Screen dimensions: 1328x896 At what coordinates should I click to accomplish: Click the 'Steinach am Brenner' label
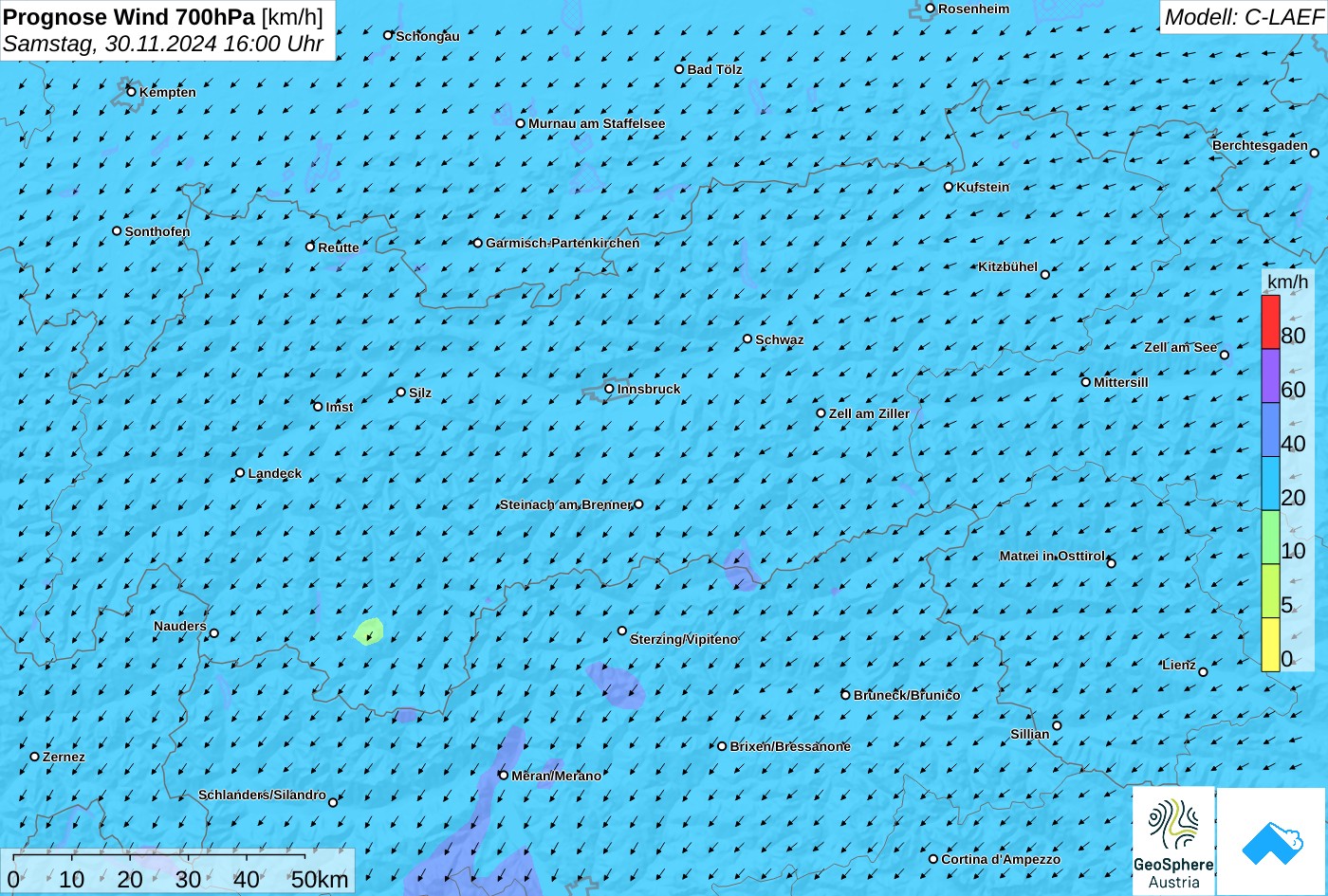565,505
